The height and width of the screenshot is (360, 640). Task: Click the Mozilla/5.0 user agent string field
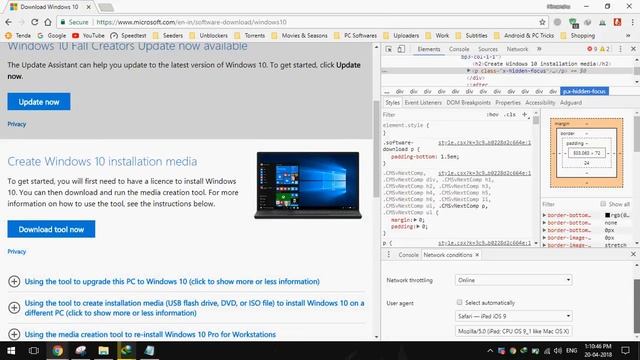point(513,331)
